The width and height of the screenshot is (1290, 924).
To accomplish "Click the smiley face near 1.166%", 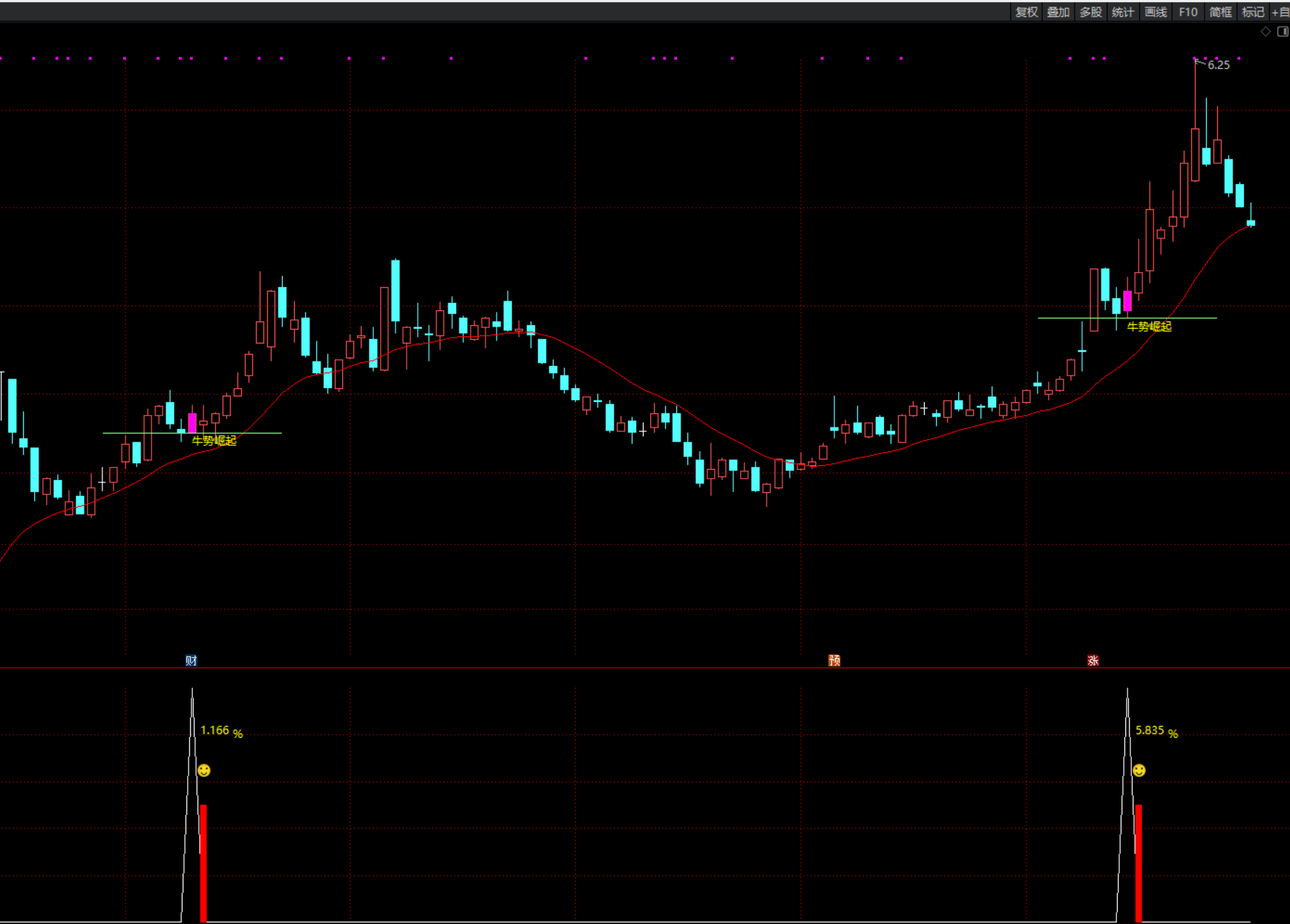I will [x=204, y=770].
